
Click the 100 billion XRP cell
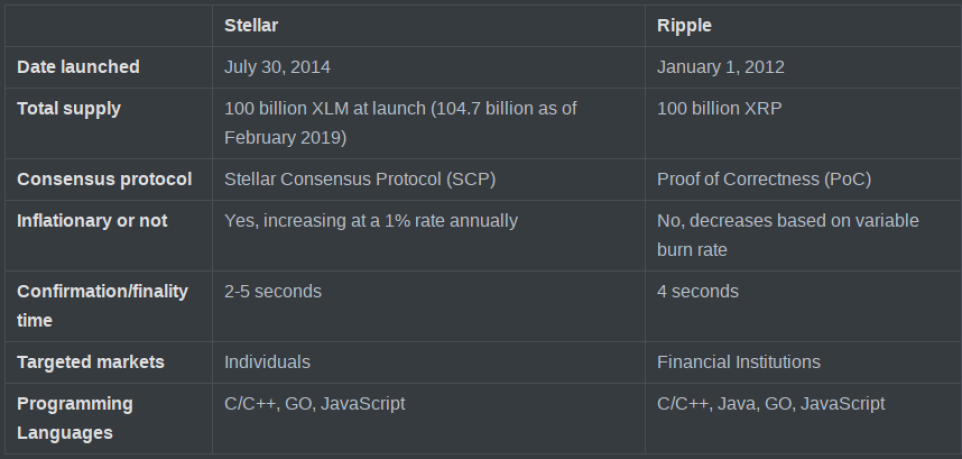coord(719,109)
